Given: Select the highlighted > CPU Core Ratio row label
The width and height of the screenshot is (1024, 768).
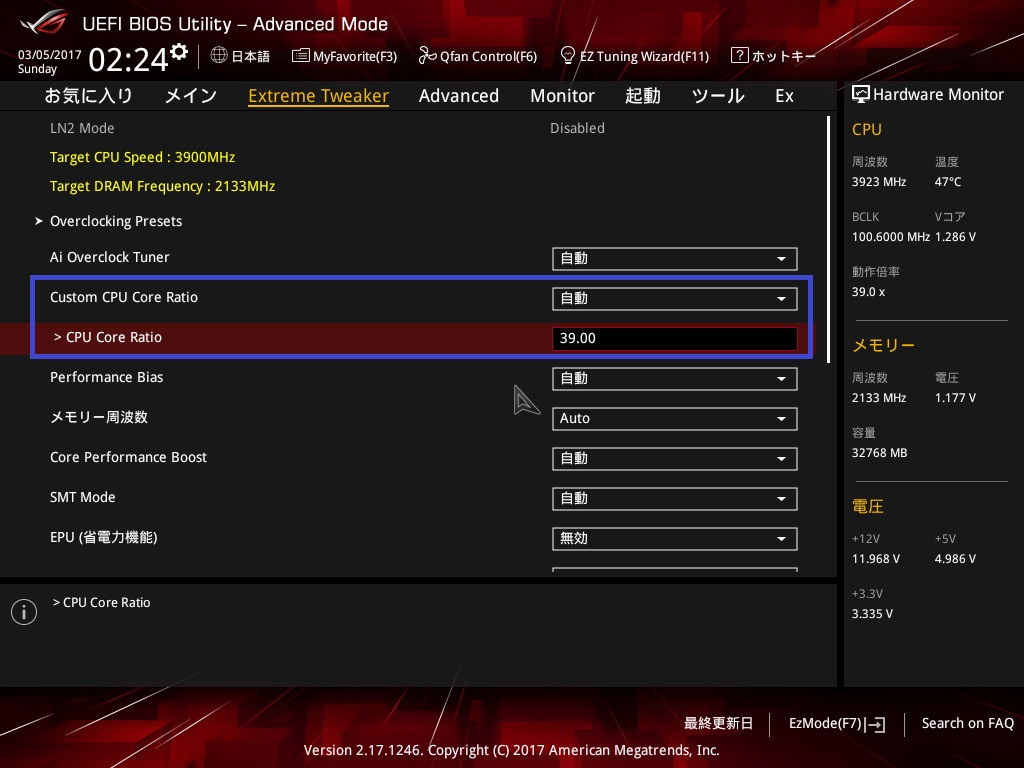Looking at the screenshot, I should (108, 337).
